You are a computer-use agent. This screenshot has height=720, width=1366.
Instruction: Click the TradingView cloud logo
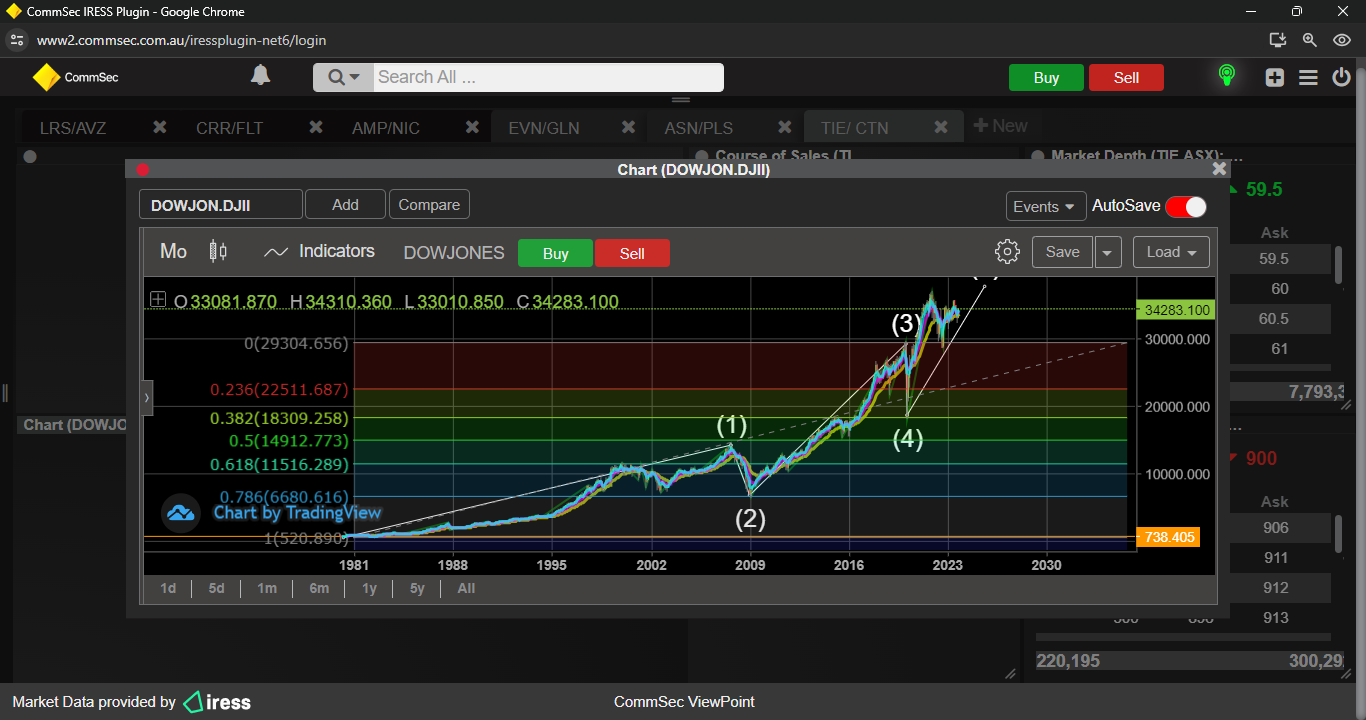tap(181, 513)
